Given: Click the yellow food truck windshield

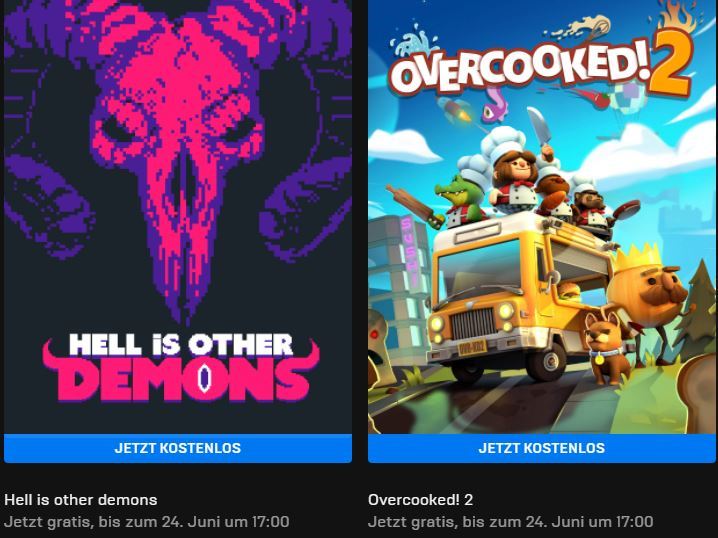Looking at the screenshot, I should pos(481,270).
